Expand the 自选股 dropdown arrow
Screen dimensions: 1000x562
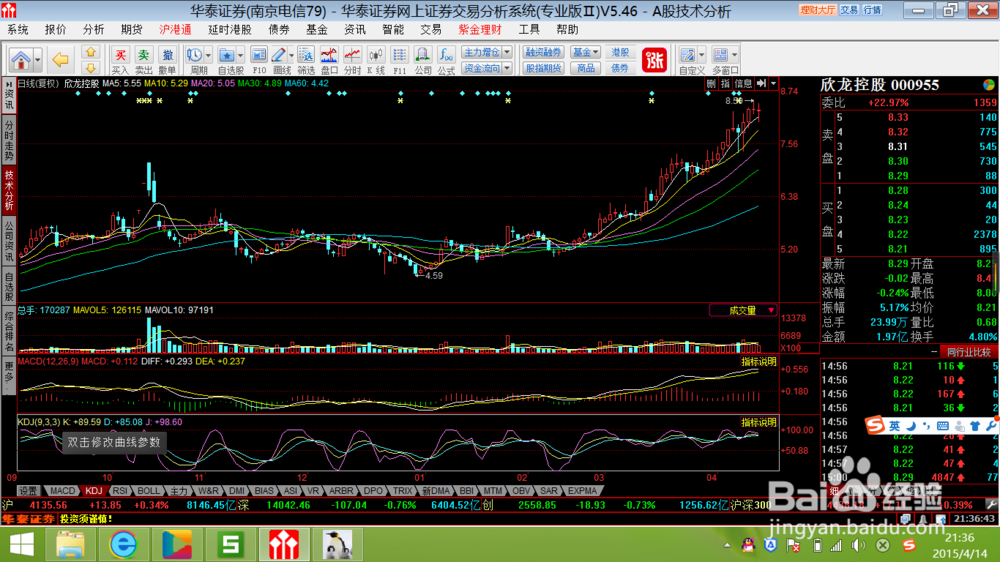click(x=240, y=55)
